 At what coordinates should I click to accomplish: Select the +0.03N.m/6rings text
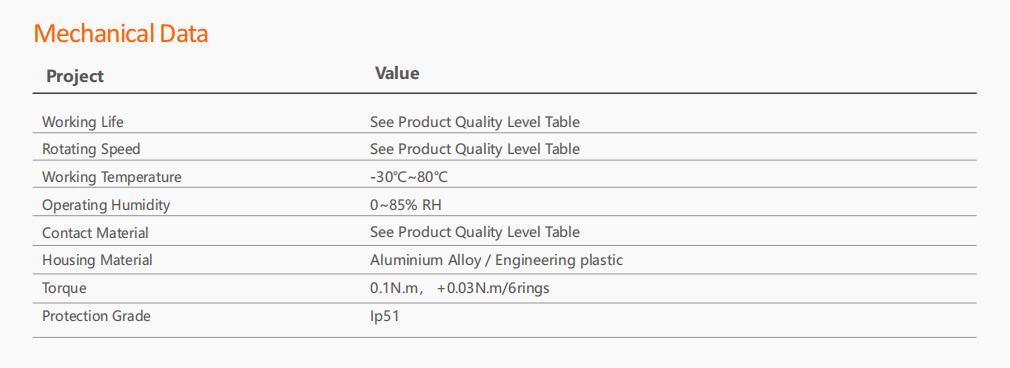pyautogui.click(x=493, y=288)
